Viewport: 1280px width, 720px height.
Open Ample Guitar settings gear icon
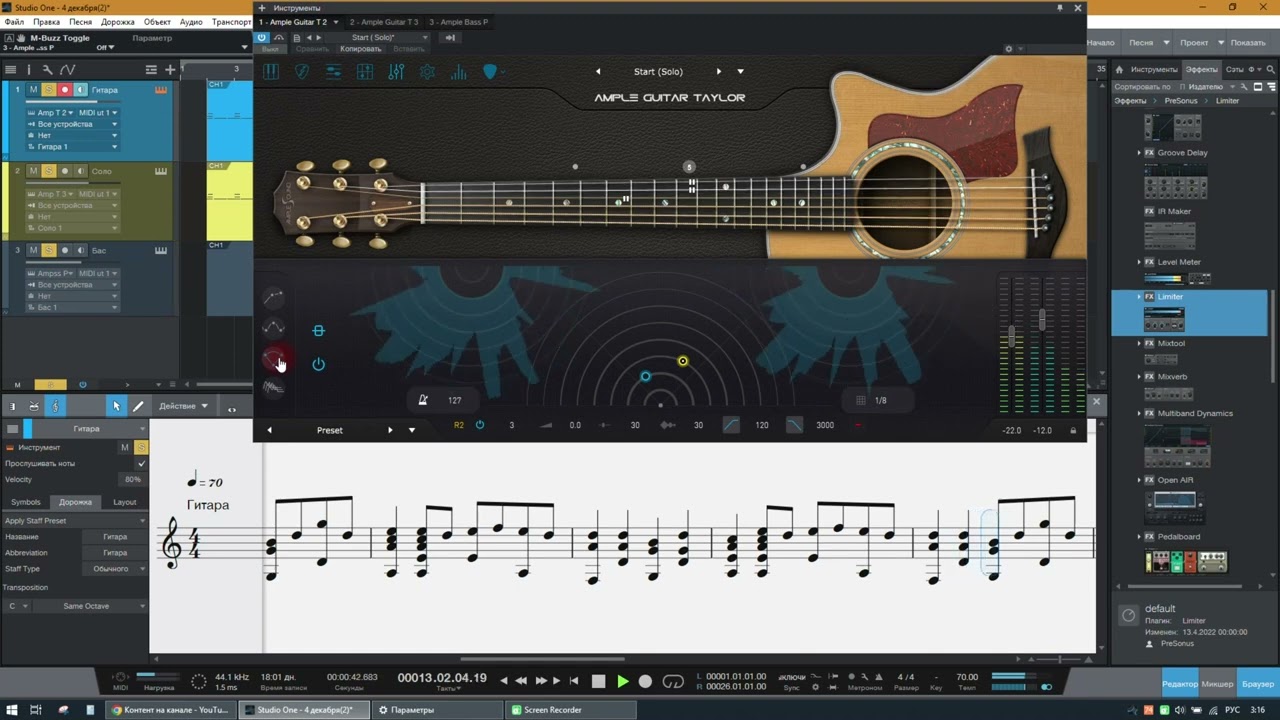tap(428, 72)
